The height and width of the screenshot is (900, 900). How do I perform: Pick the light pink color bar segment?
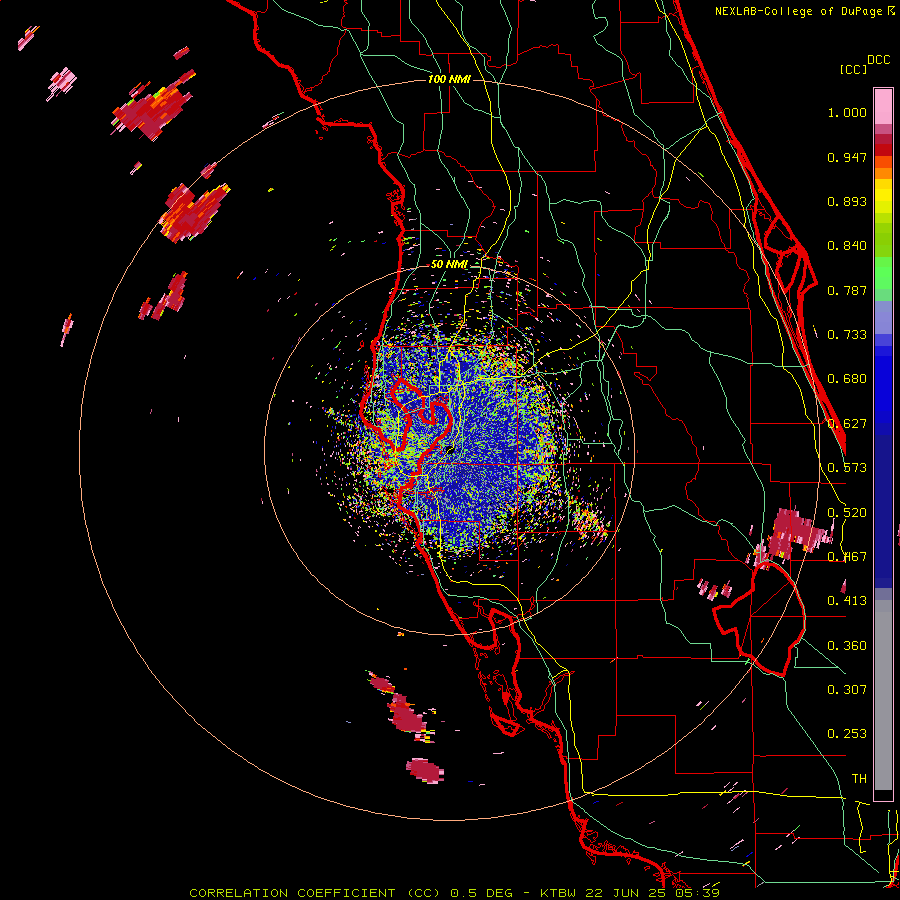point(883,107)
